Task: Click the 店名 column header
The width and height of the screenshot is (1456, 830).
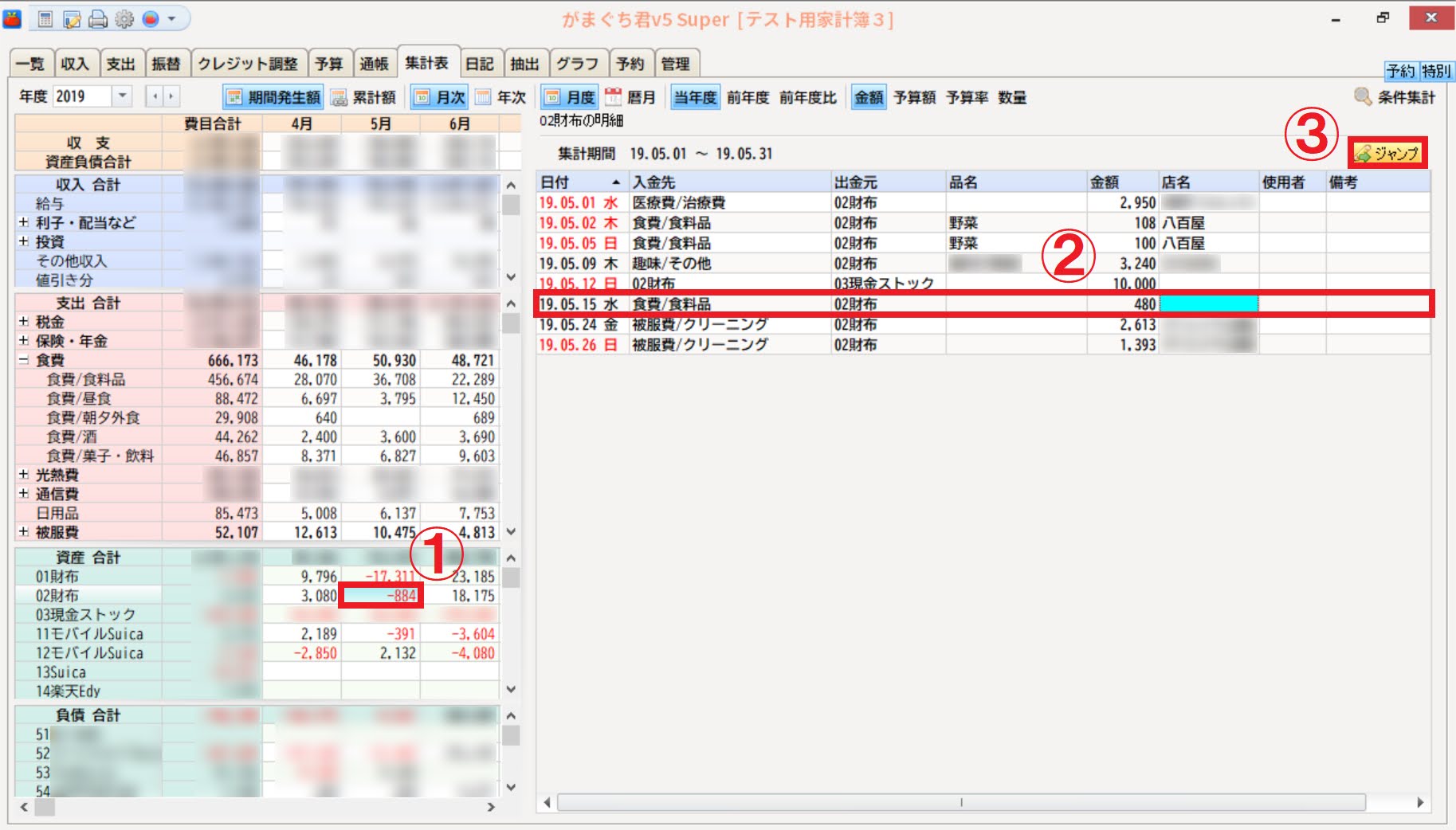Action: (x=1208, y=182)
